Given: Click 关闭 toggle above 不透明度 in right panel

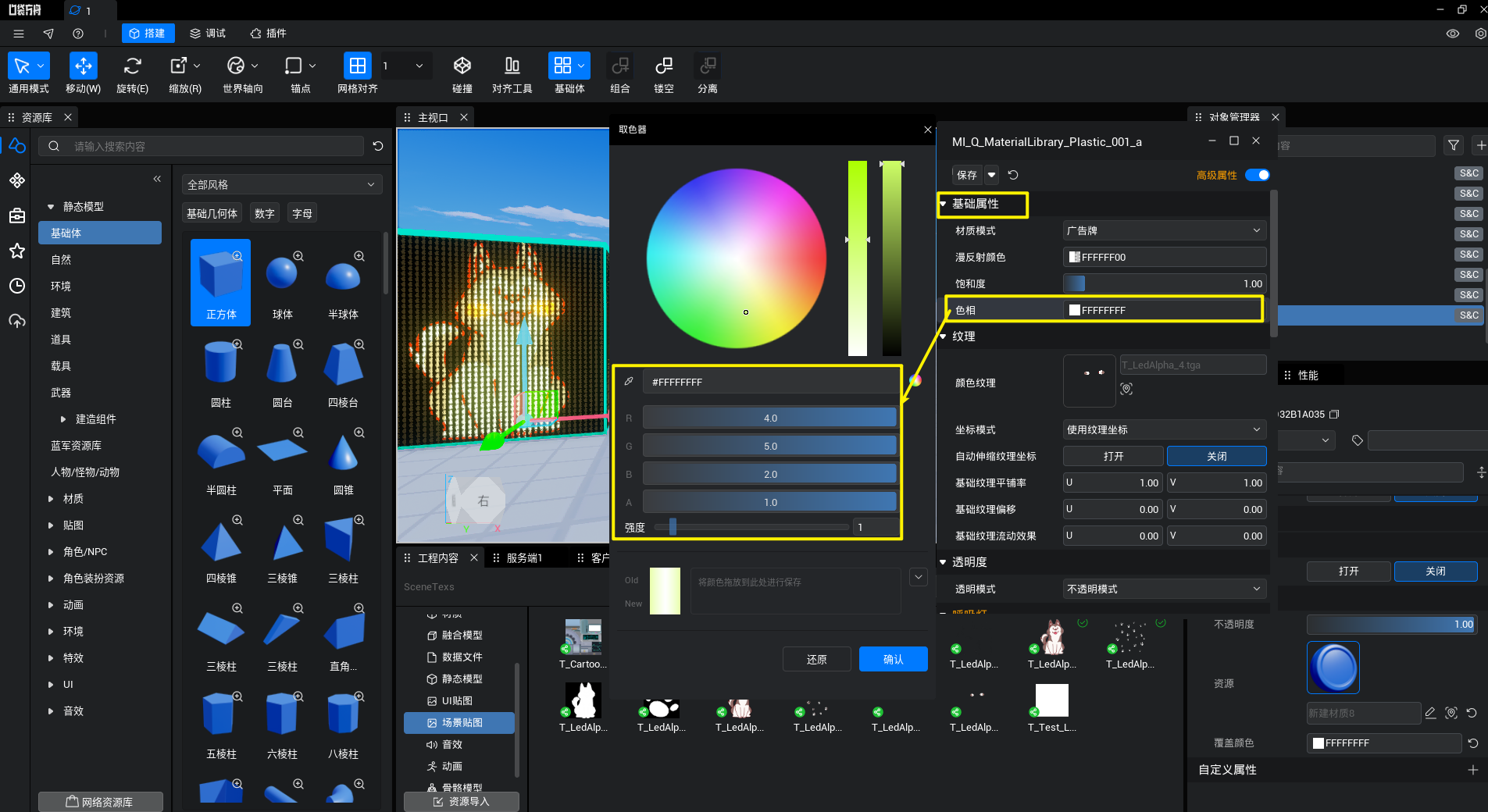Looking at the screenshot, I should pyautogui.click(x=1436, y=571).
